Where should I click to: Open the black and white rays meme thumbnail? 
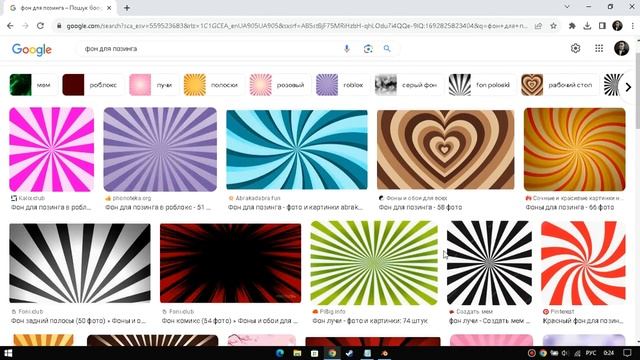[489, 263]
